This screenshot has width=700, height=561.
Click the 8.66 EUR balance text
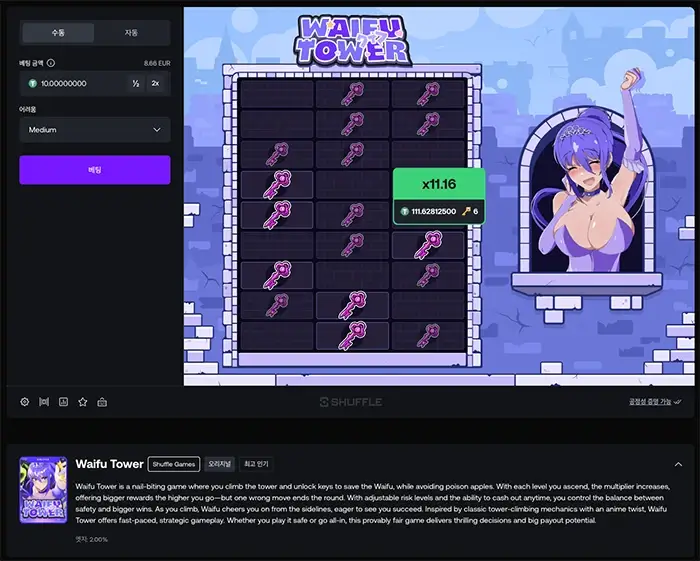tap(157, 63)
